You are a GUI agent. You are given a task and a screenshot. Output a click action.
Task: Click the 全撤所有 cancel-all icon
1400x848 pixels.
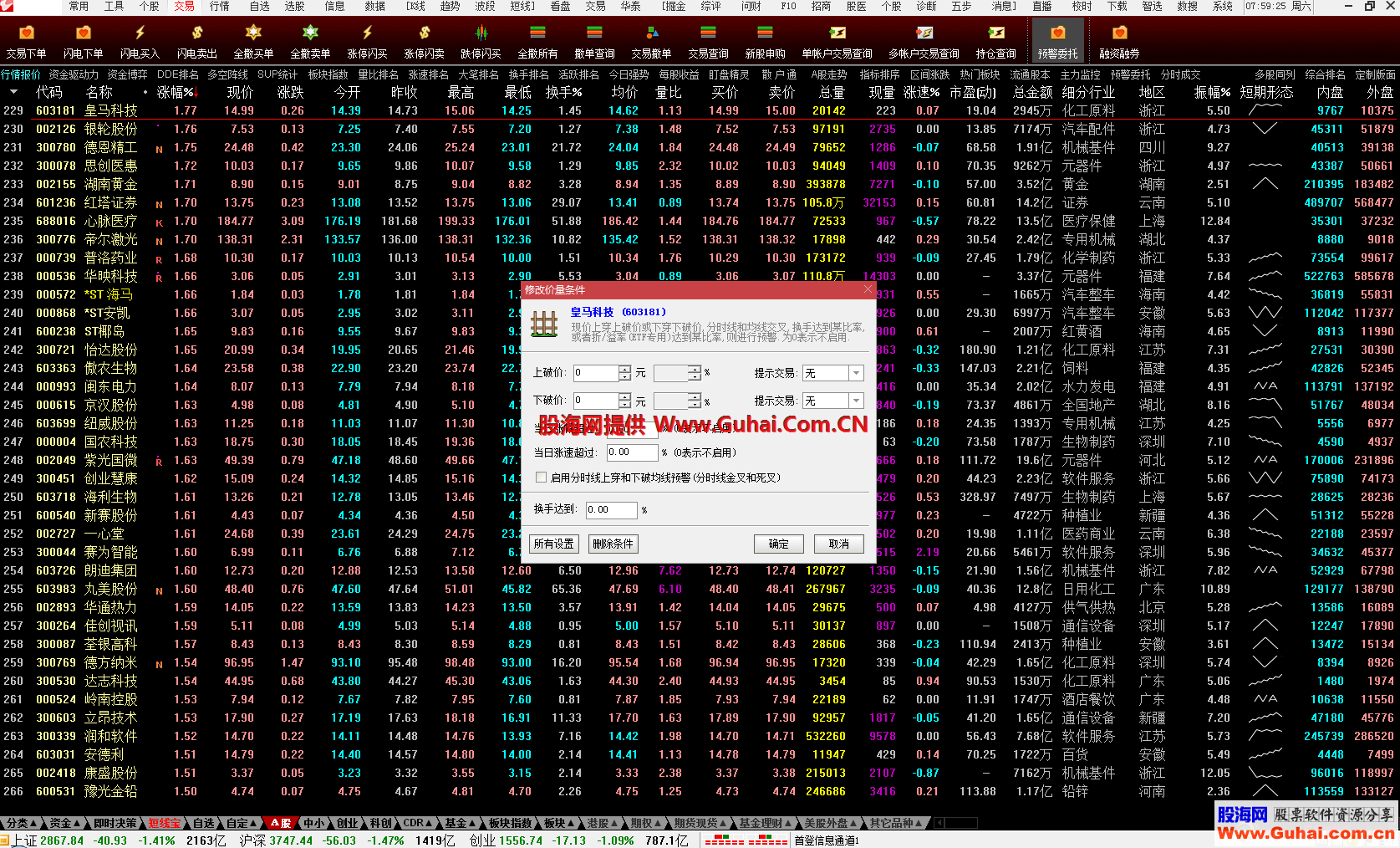tap(537, 41)
